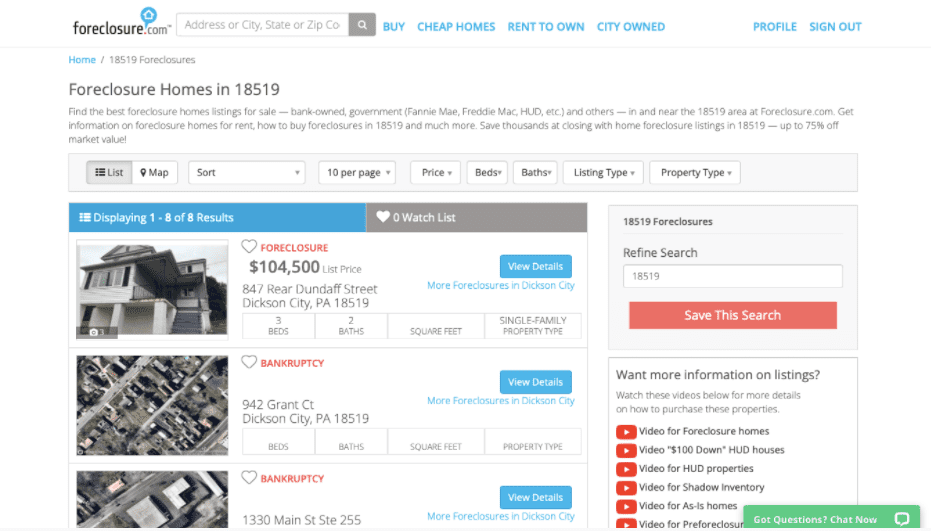931x531 pixels.
Task: Favorite 942 Grant Ct listing heart
Action: 249,362
